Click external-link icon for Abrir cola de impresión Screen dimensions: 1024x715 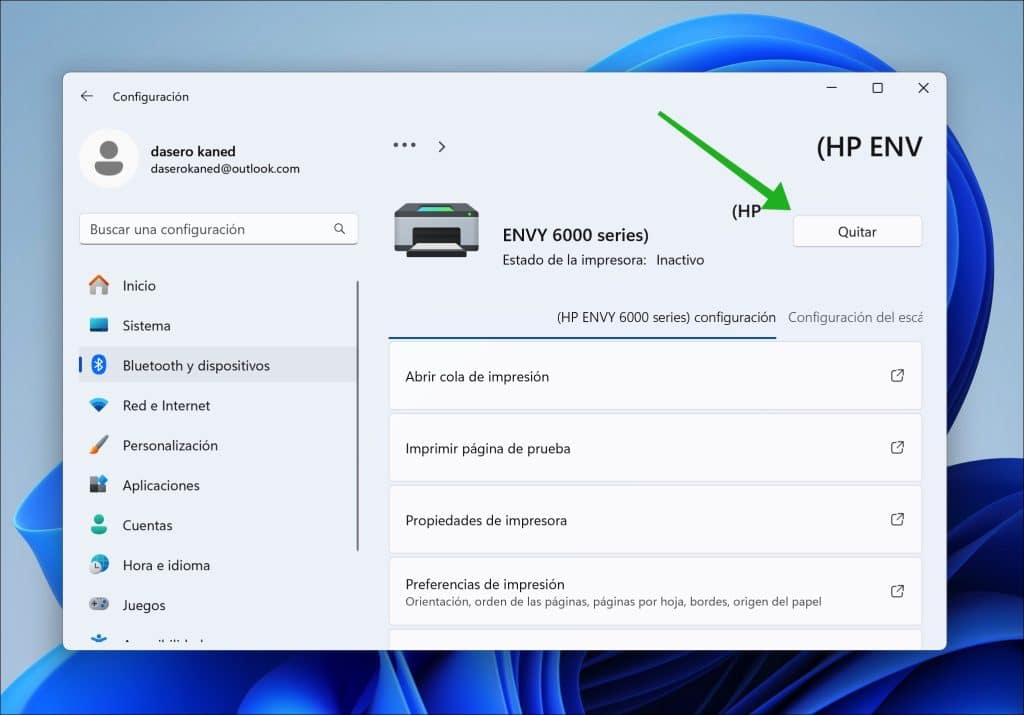(897, 375)
